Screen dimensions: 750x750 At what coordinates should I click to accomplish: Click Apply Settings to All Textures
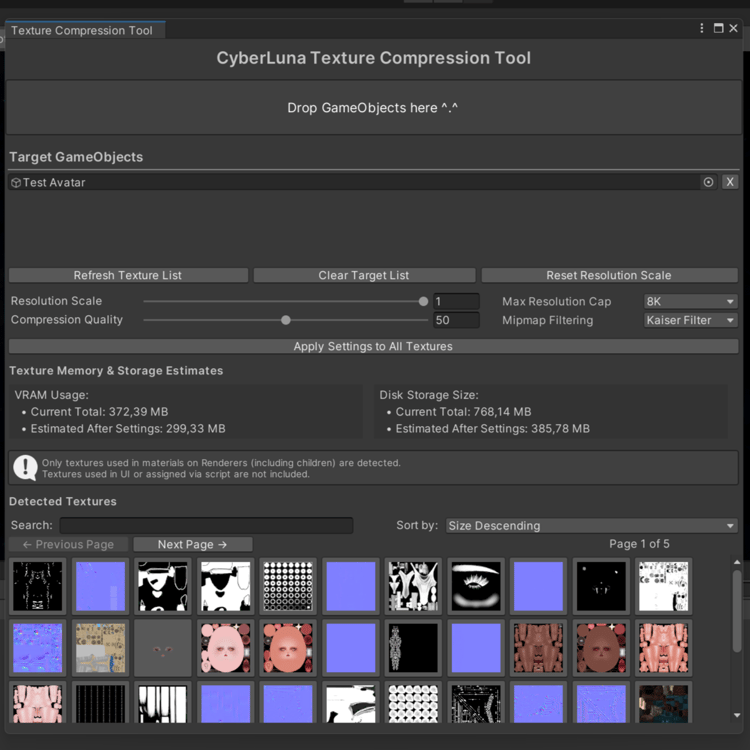click(x=373, y=346)
